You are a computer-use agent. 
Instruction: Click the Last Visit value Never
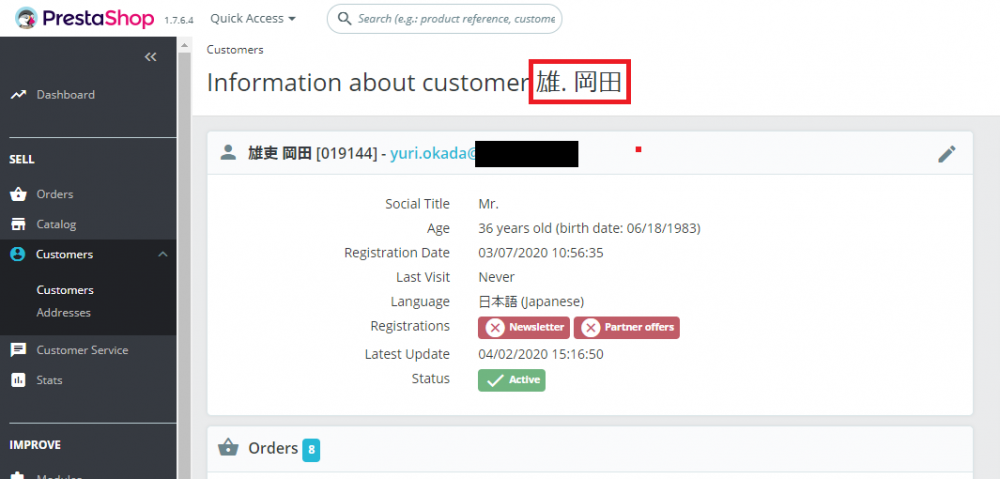pyautogui.click(x=496, y=277)
